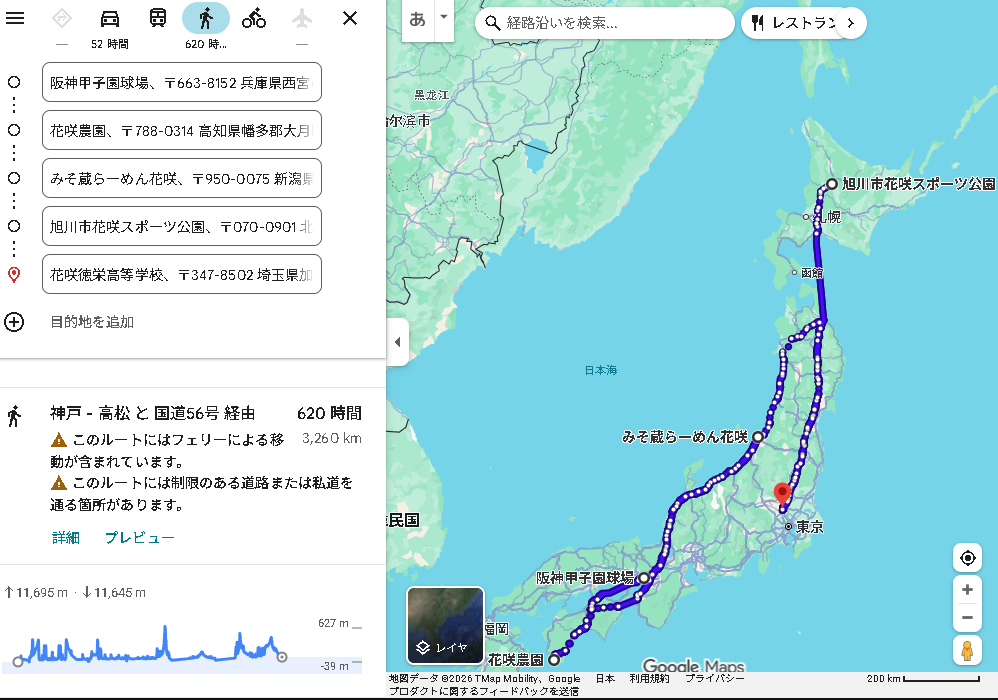Add destination with plus icon
This screenshot has width=998, height=700.
(14, 322)
